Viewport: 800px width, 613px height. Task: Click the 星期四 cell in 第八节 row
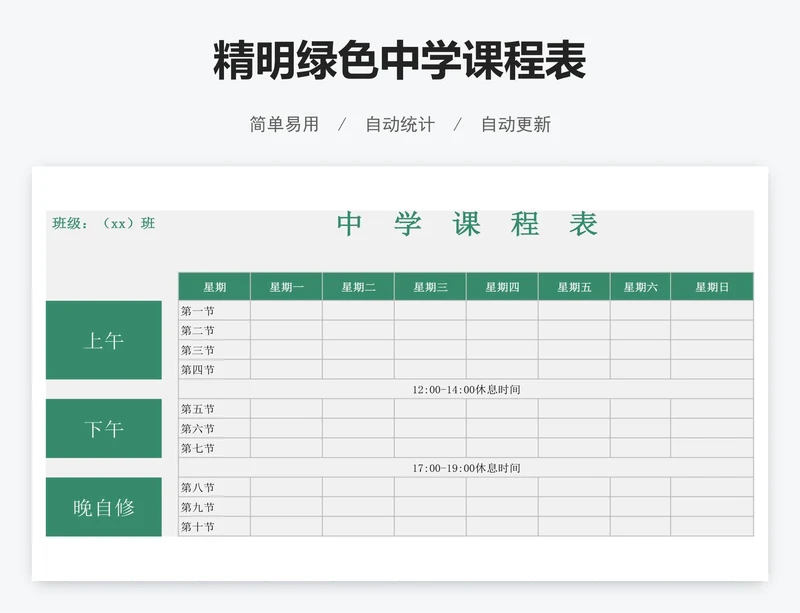click(x=502, y=487)
